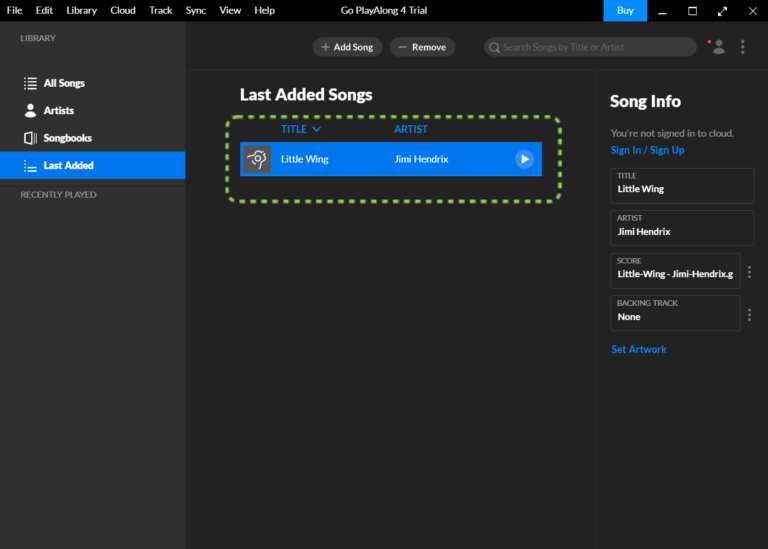The image size is (768, 549).
Task: Click the Sign In / Sign Up link
Action: (647, 150)
